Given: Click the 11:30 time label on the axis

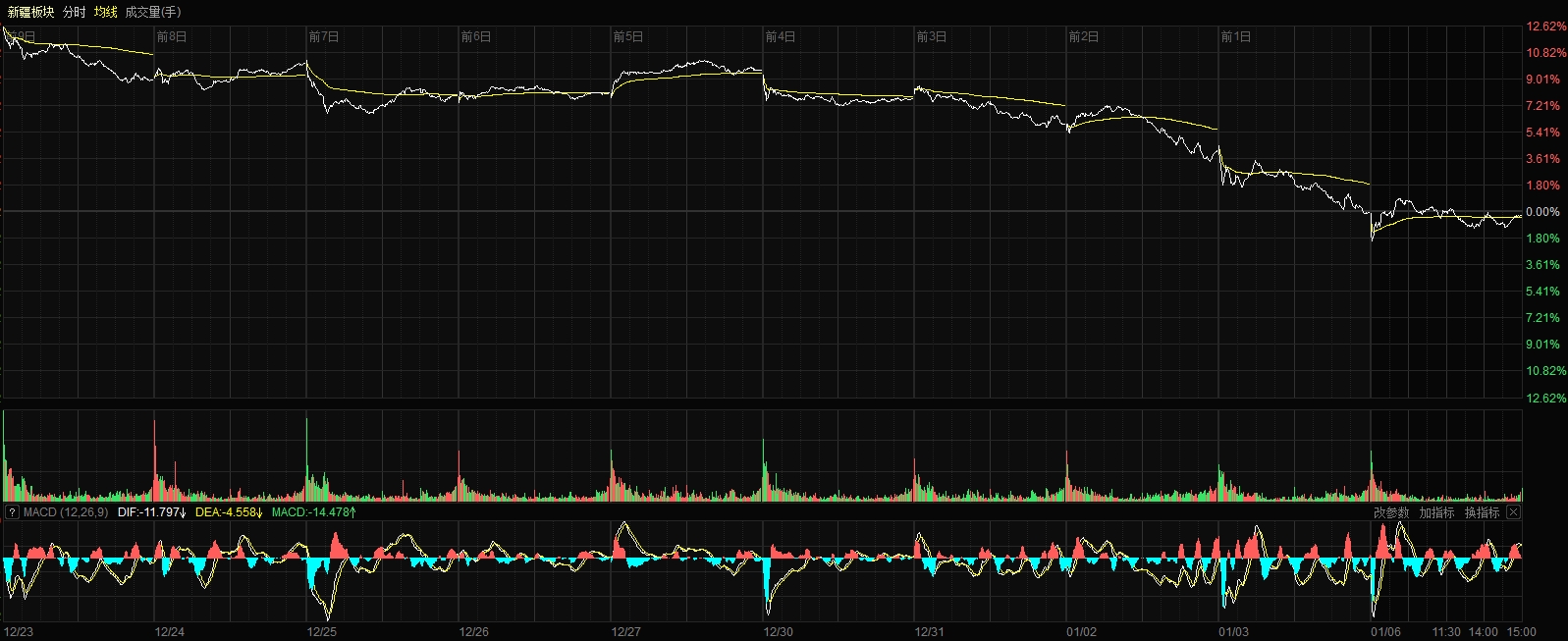Looking at the screenshot, I should click(1446, 631).
